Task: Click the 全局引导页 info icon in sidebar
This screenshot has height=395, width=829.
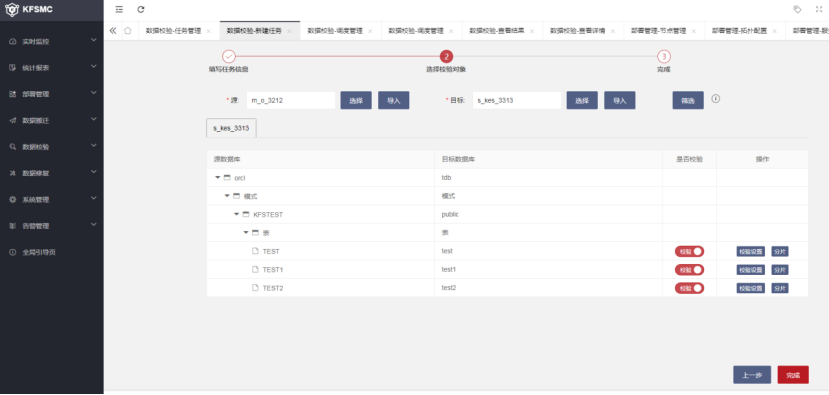Action: 13,252
